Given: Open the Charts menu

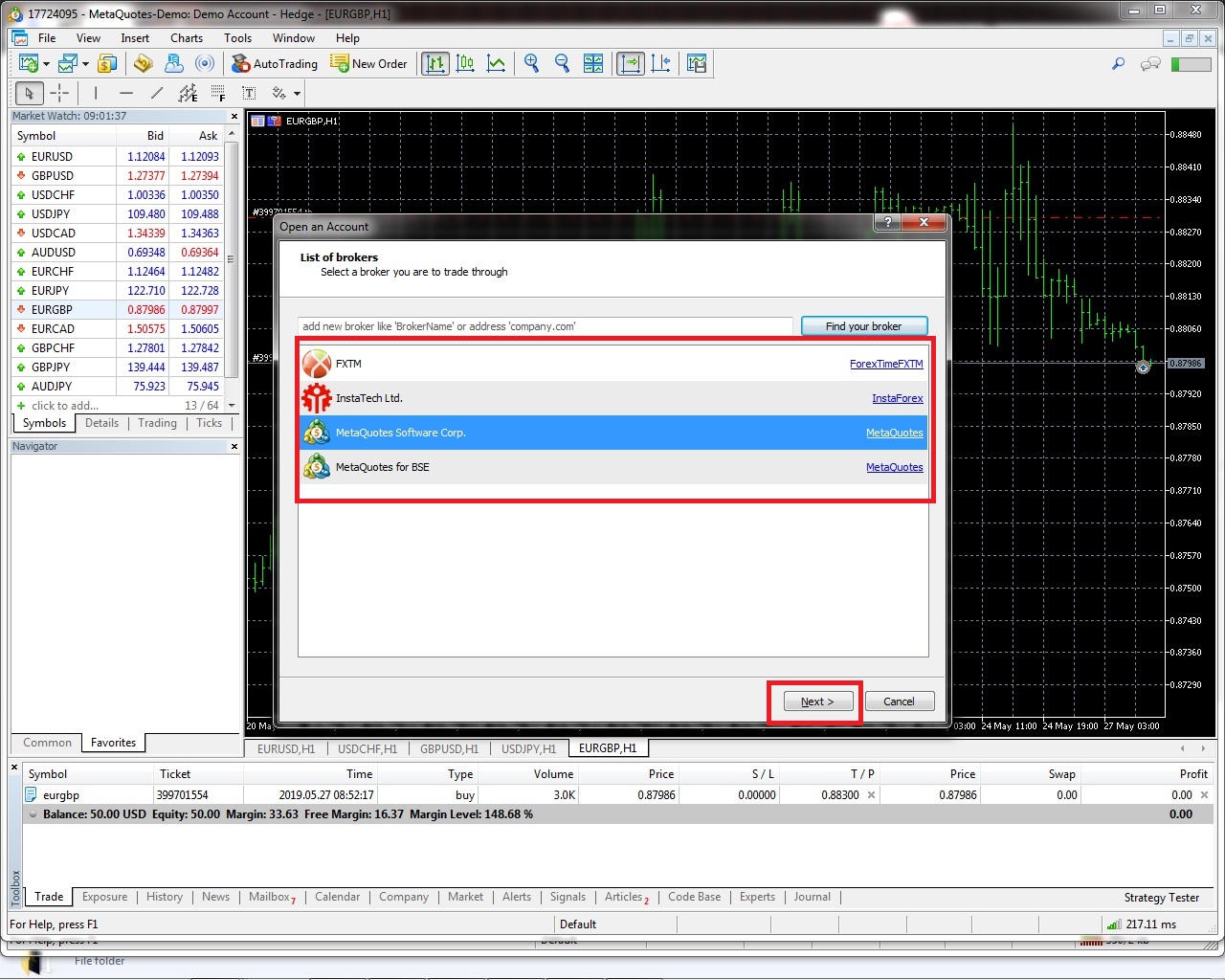Looking at the screenshot, I should (x=187, y=38).
